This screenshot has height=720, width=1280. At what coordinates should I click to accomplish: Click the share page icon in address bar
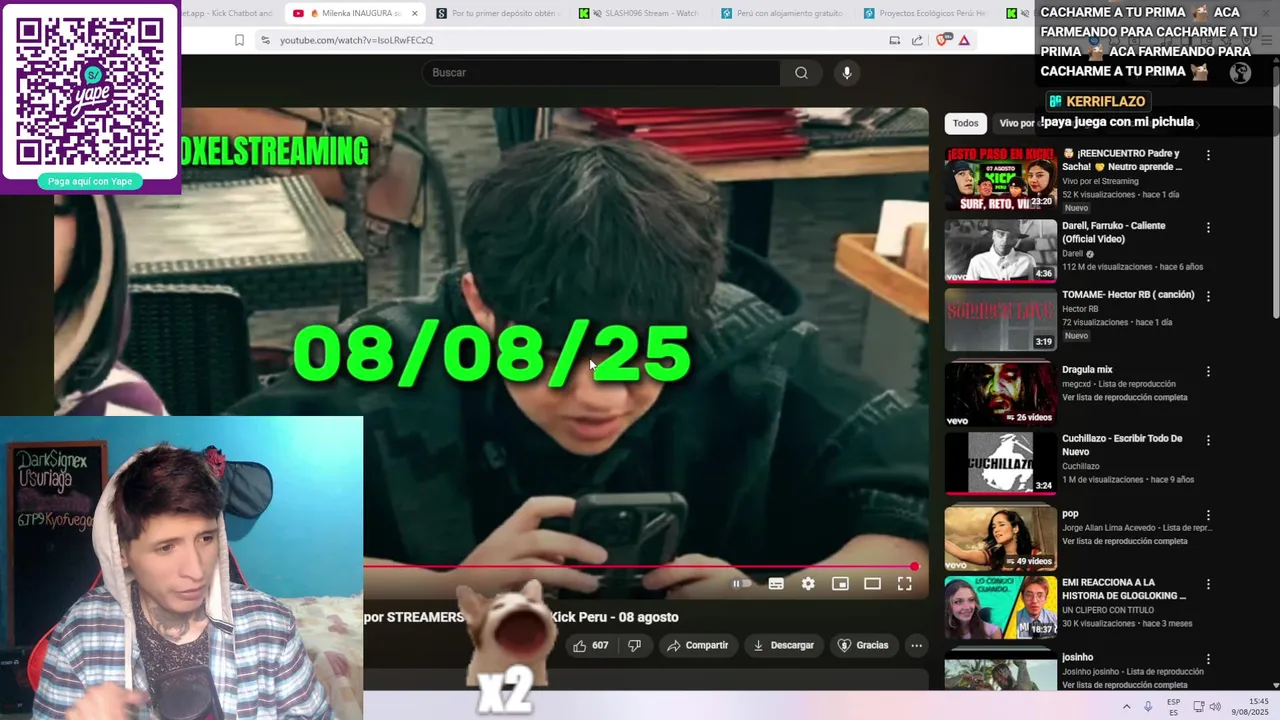(x=917, y=40)
